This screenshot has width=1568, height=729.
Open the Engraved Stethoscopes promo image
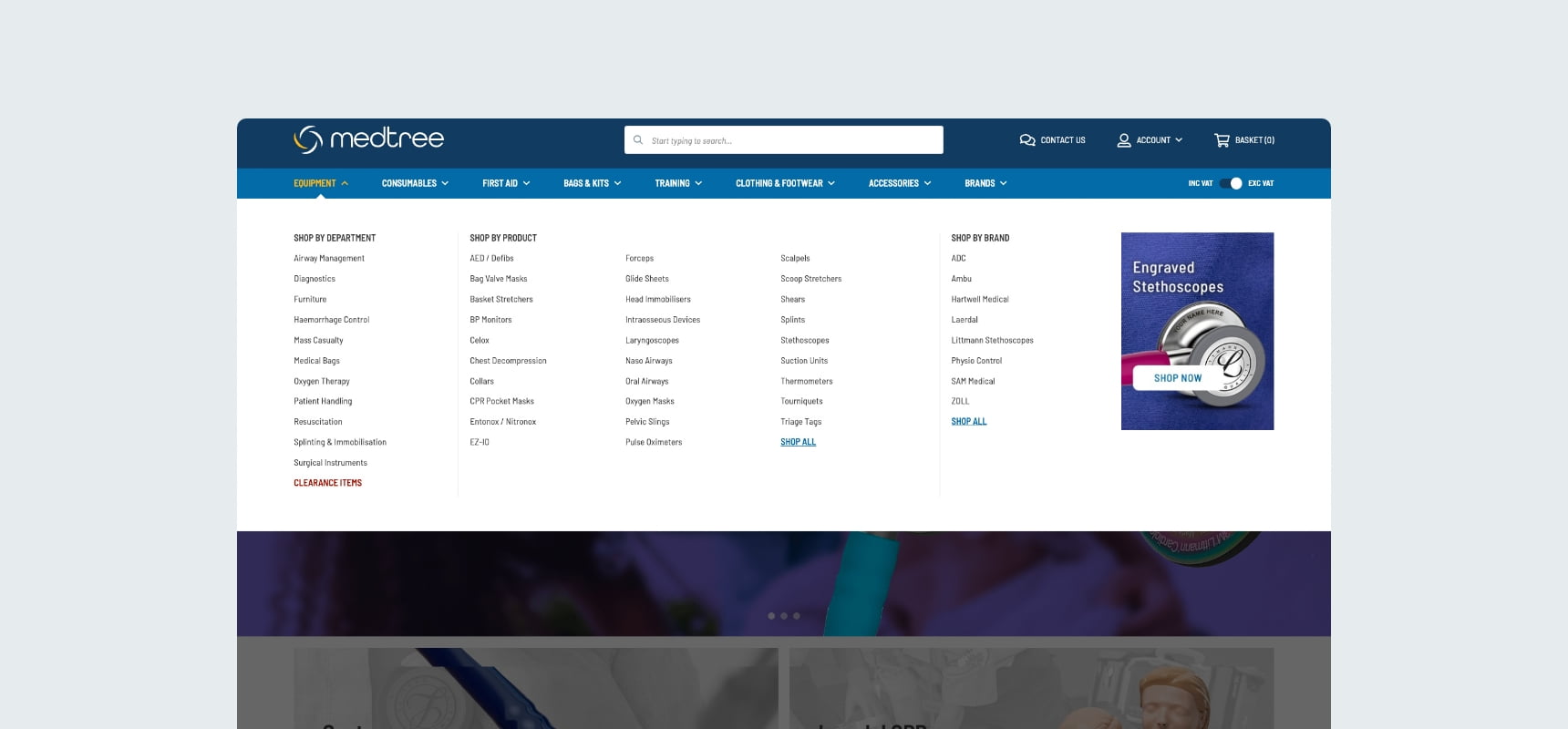coord(1197,331)
